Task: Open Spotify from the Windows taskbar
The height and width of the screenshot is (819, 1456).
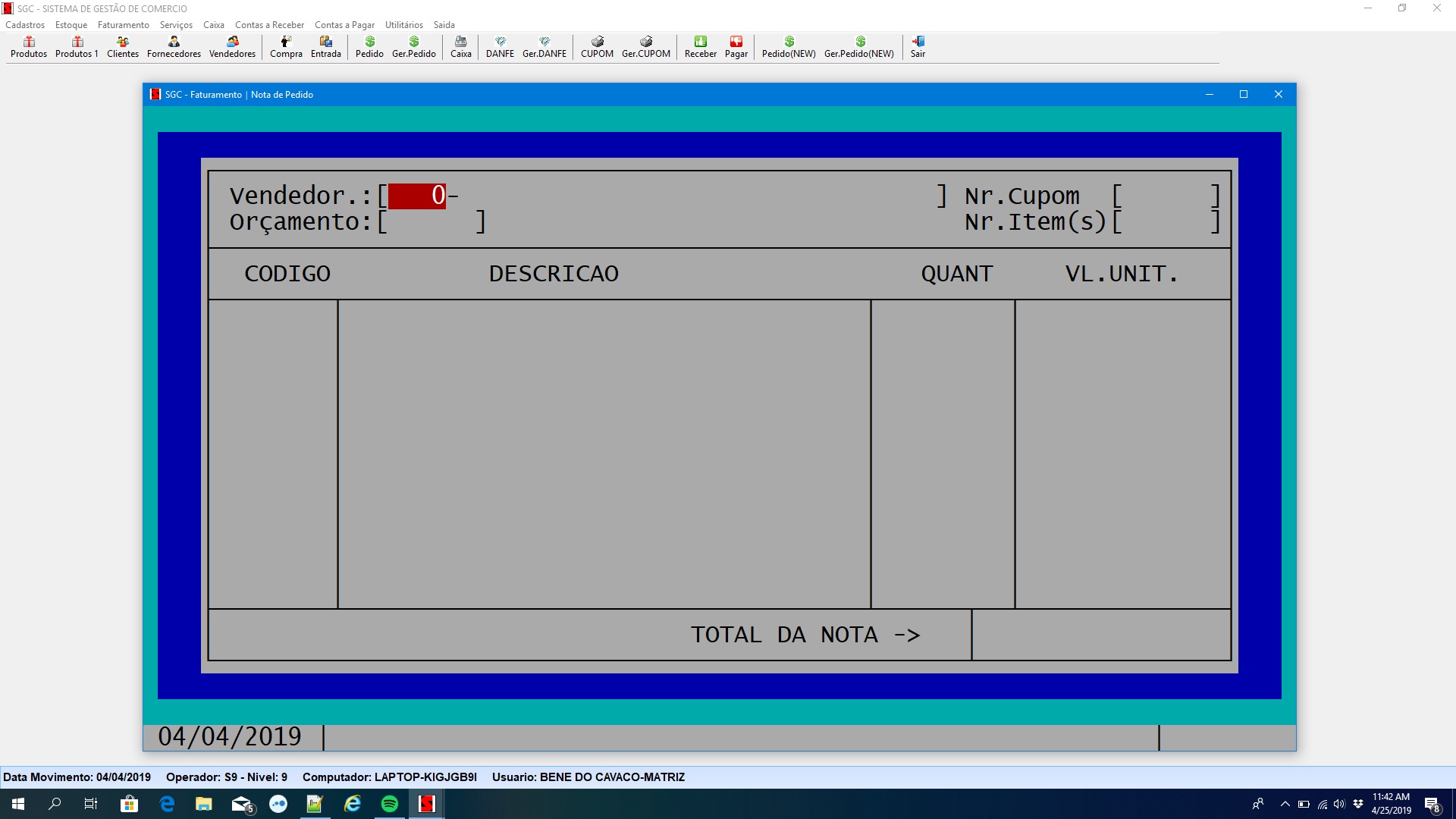Action: [x=390, y=804]
